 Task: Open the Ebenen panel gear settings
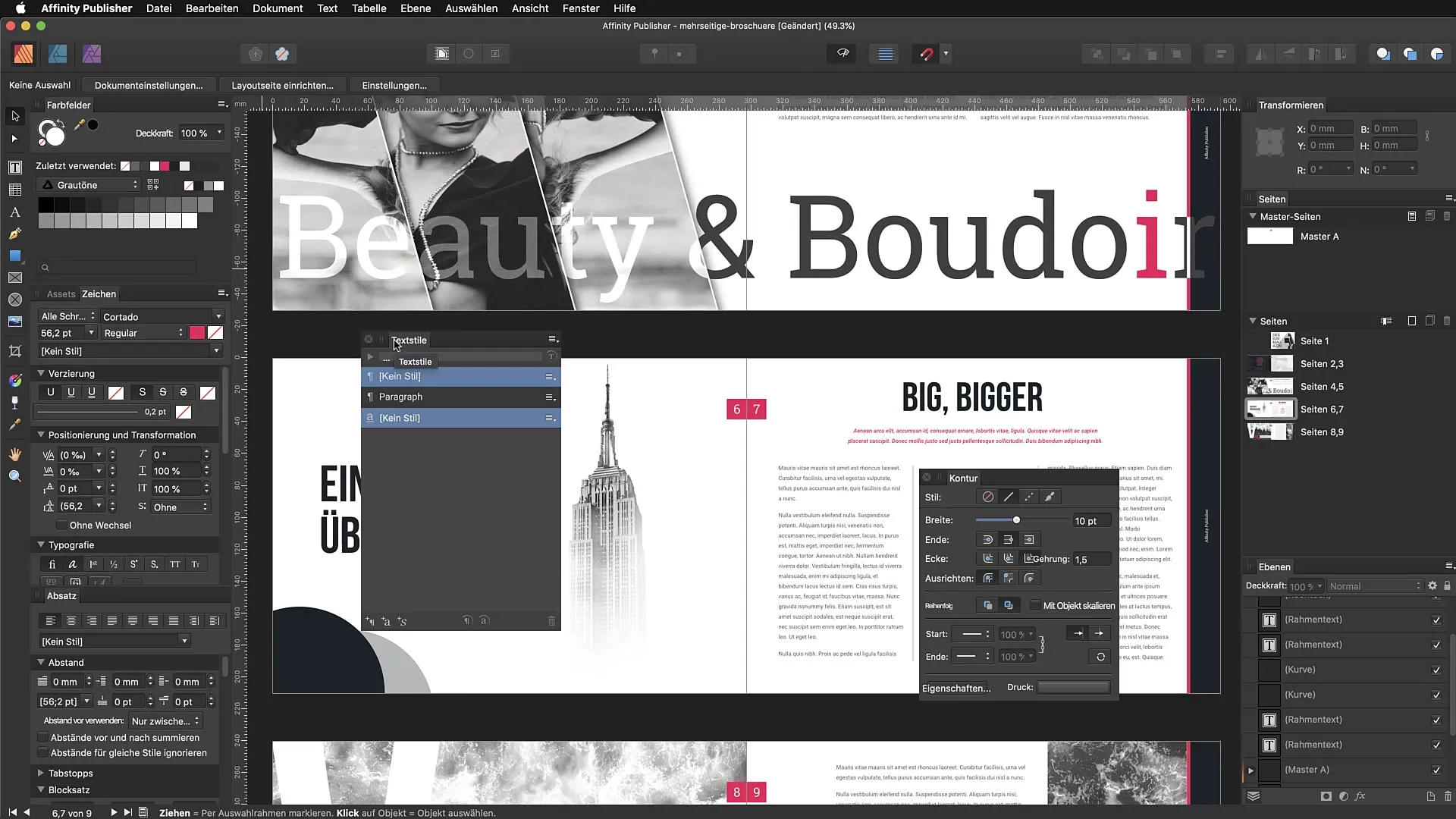coord(1432,585)
